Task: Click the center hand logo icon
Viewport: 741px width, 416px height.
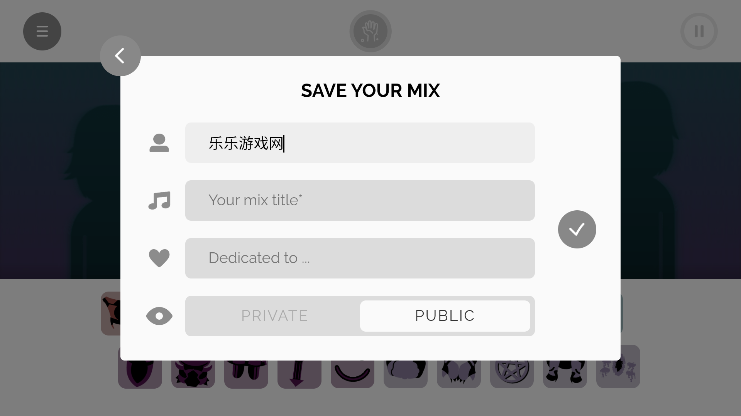Action: point(370,31)
